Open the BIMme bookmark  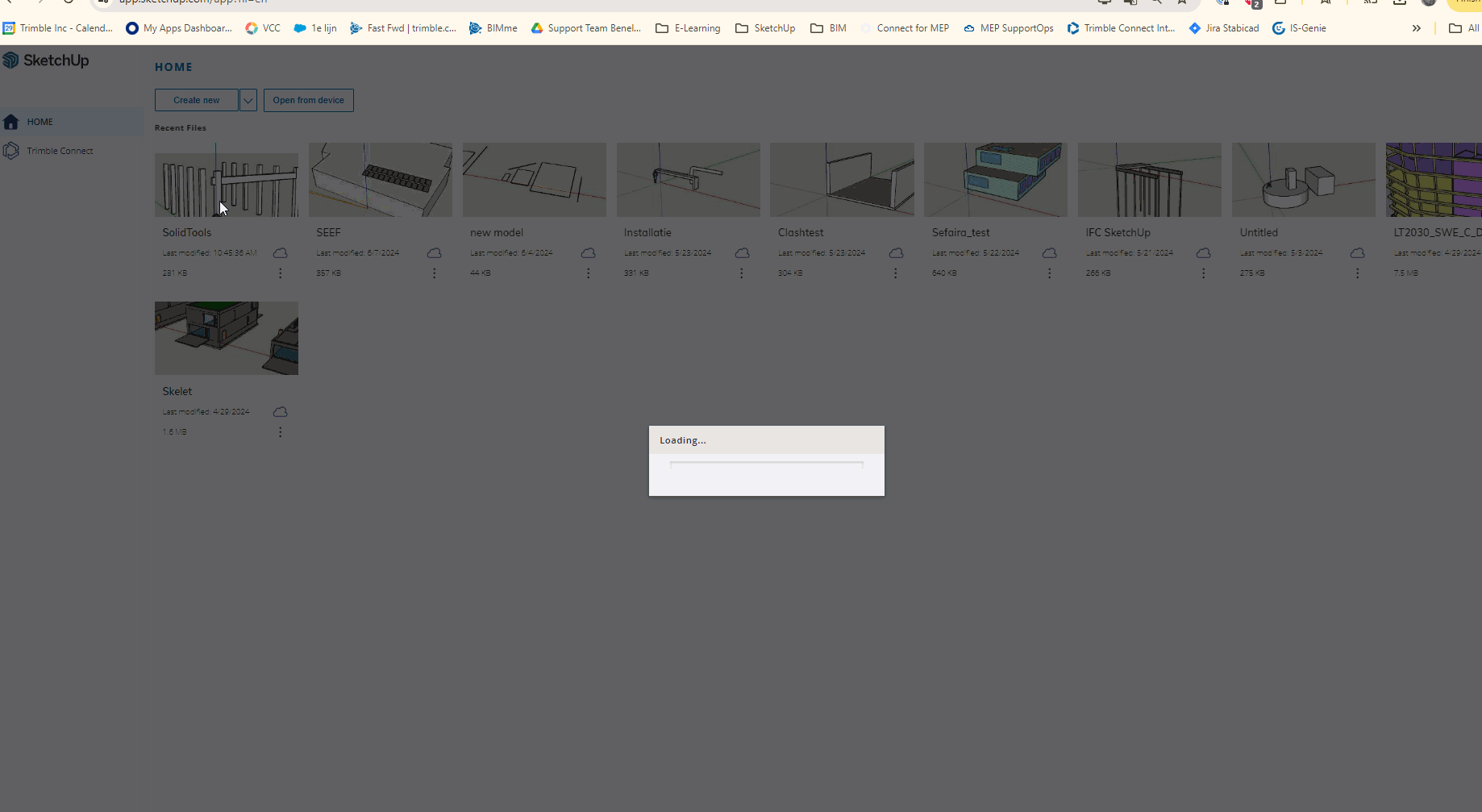coord(493,28)
